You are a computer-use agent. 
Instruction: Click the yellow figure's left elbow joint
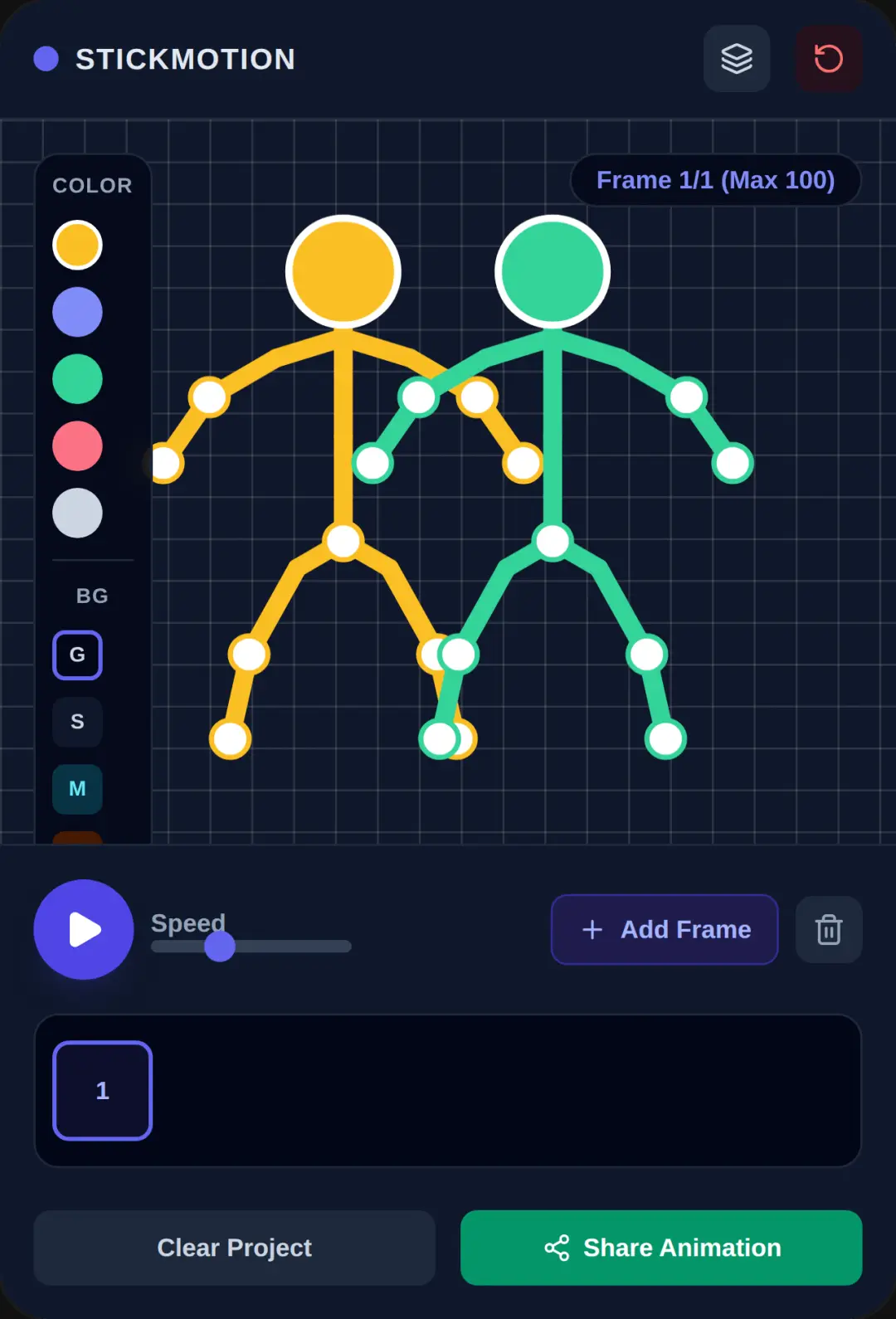coord(209,397)
